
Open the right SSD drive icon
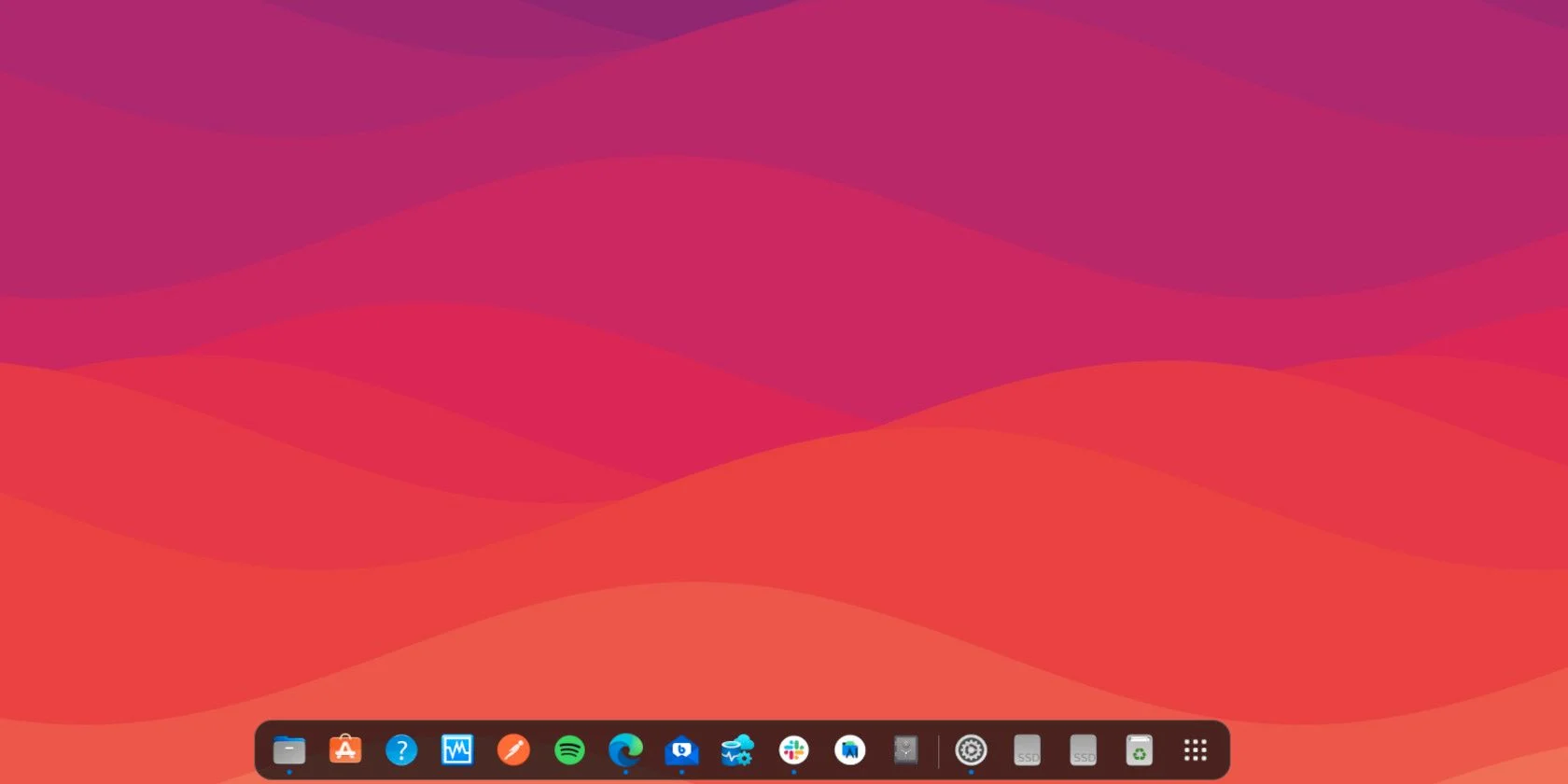coord(1083,749)
